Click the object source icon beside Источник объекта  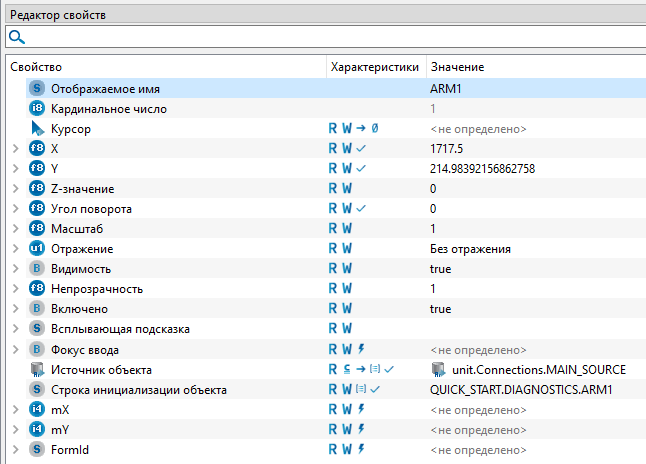pyautogui.click(x=37, y=369)
